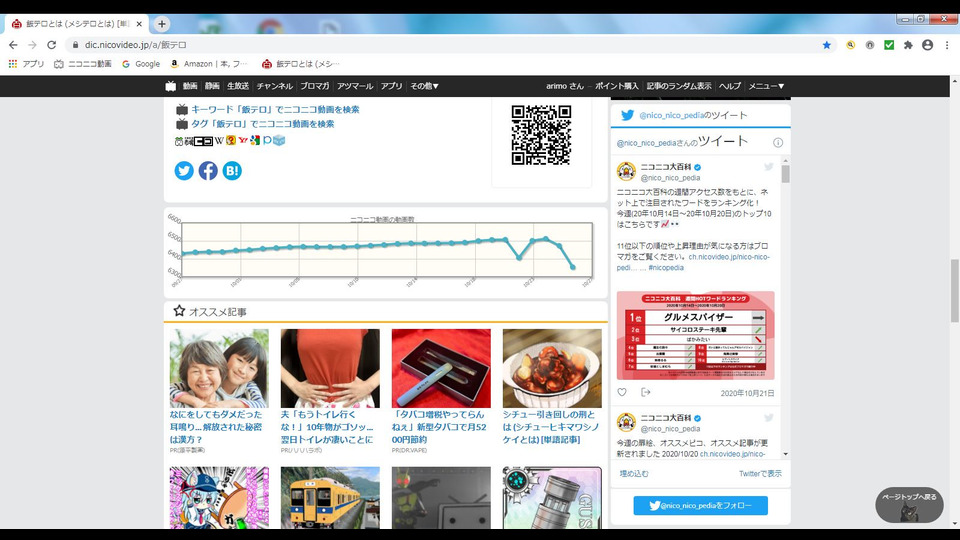This screenshot has width=960, height=540.
Task: Click @nico_nico_pediaのツイート header link
Action: tap(693, 115)
